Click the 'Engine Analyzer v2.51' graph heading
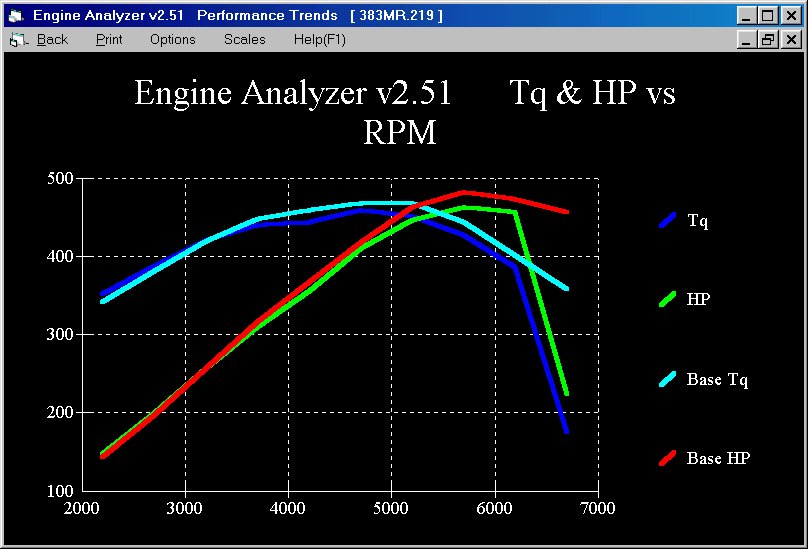Viewport: 808px width, 549px height. pos(293,93)
